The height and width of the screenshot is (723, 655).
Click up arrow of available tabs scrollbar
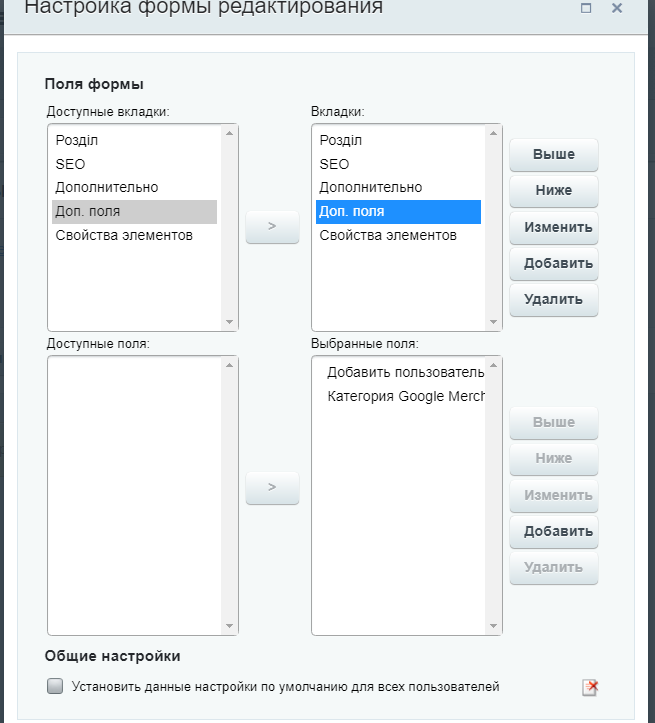[x=230, y=133]
